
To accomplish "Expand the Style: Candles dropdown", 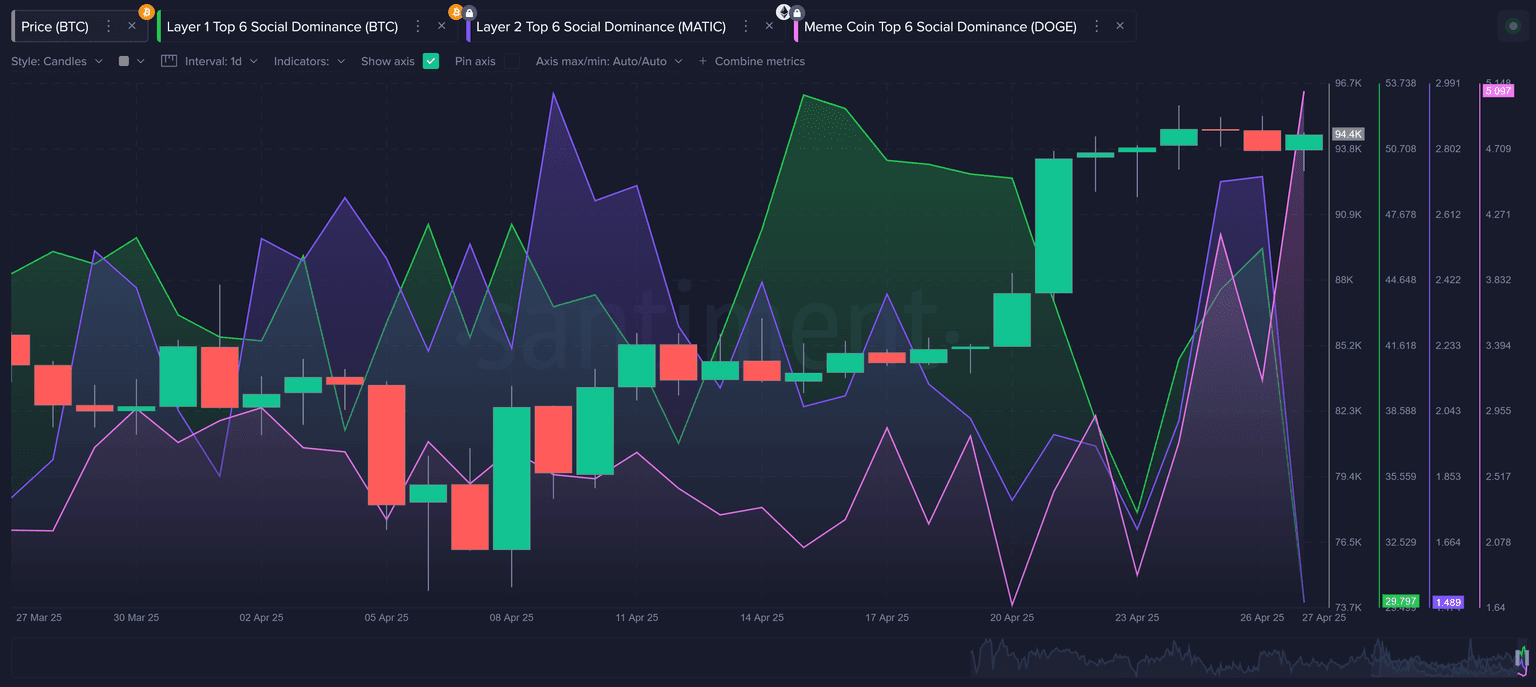I will click(57, 61).
